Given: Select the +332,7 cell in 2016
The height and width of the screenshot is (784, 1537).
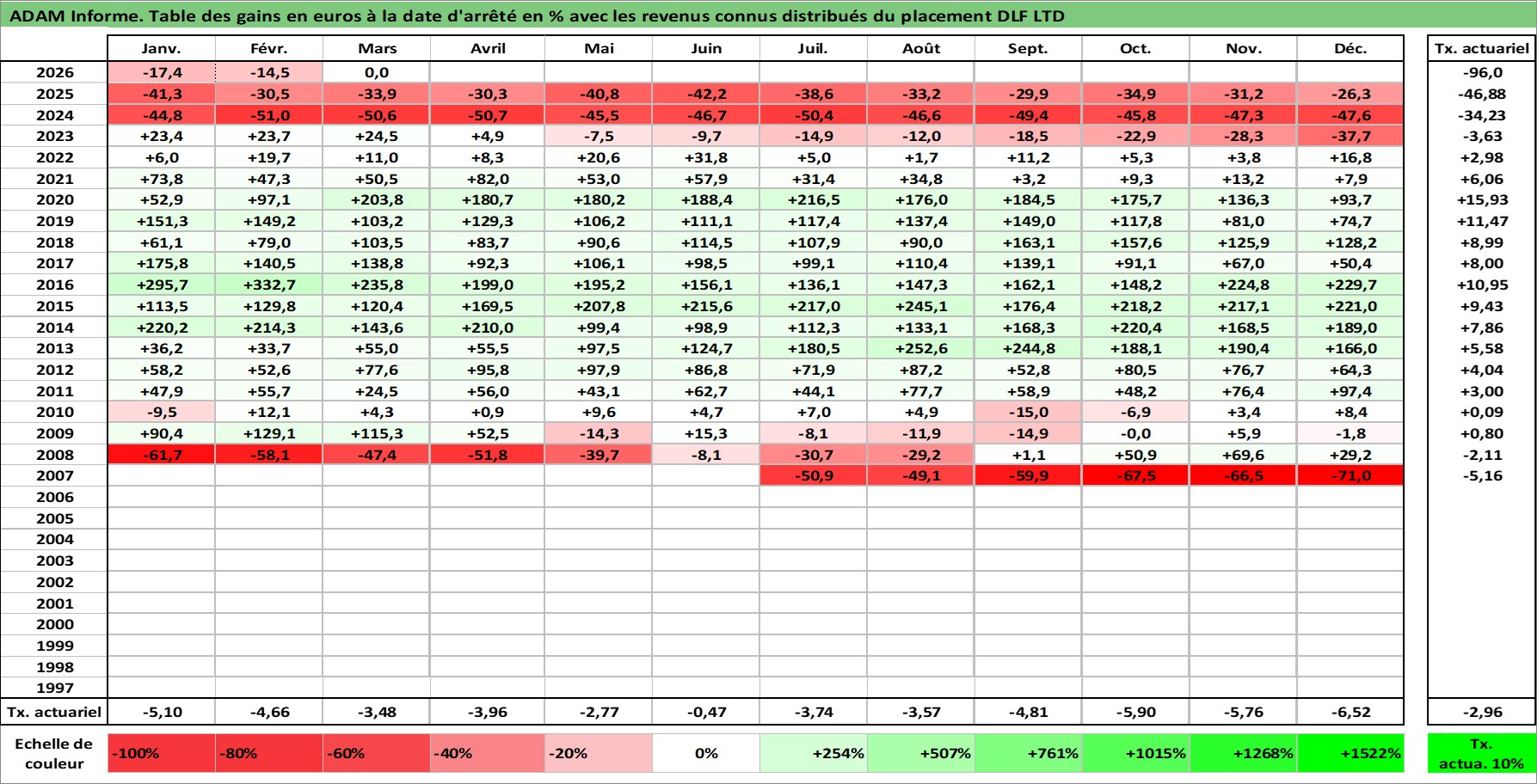Looking at the screenshot, I should (269, 285).
